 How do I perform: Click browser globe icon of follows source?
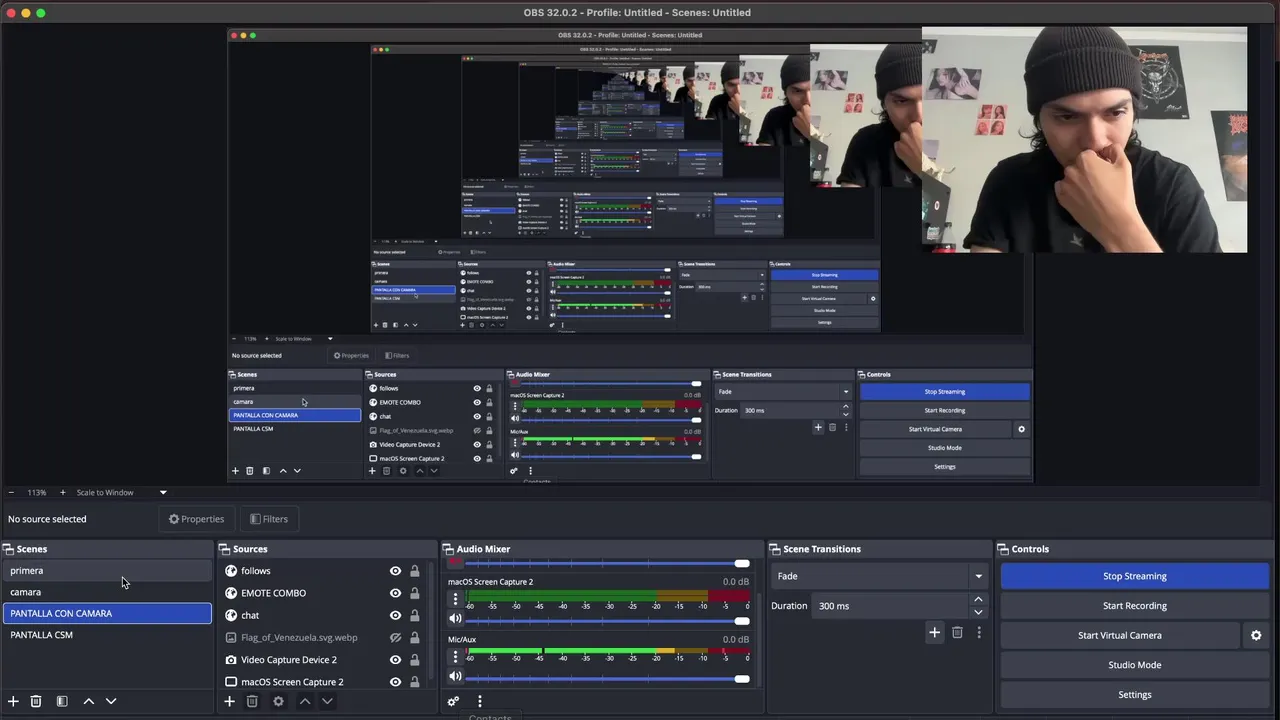point(231,571)
